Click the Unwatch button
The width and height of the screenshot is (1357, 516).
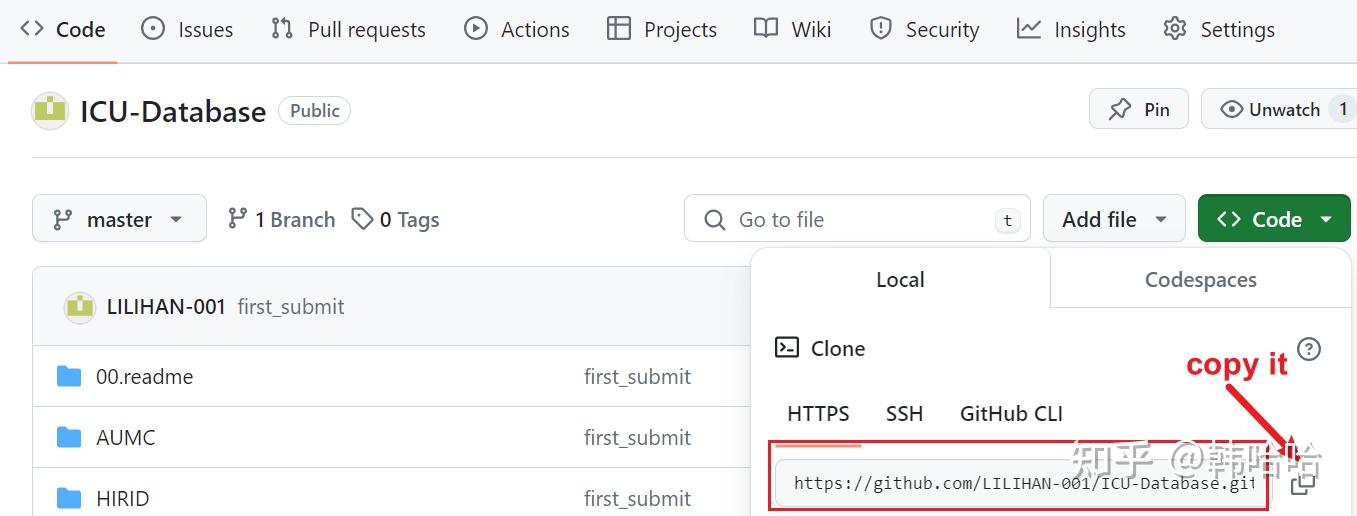1271,109
